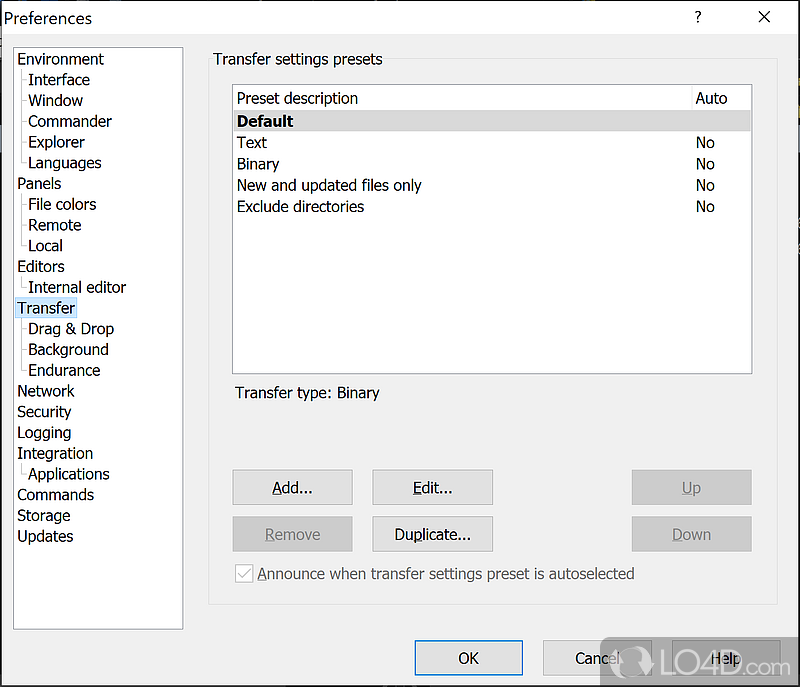Pick the 'New and updated files only' preset
The image size is (800, 687).
(329, 185)
